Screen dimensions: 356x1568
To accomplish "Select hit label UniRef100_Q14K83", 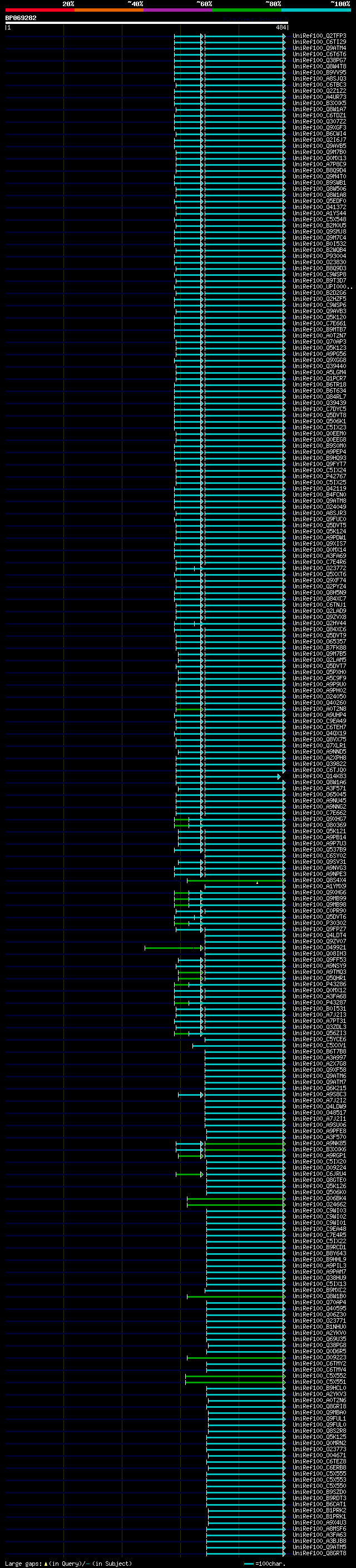I will 319,776.
